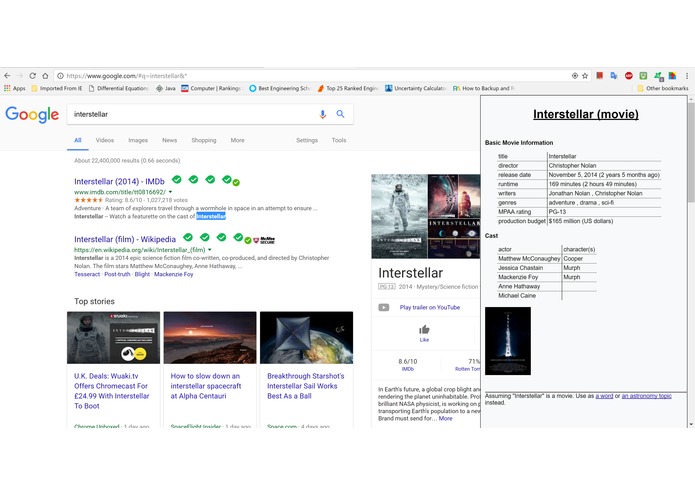
Task: Open the Tesseract sublink
Action: point(87,274)
